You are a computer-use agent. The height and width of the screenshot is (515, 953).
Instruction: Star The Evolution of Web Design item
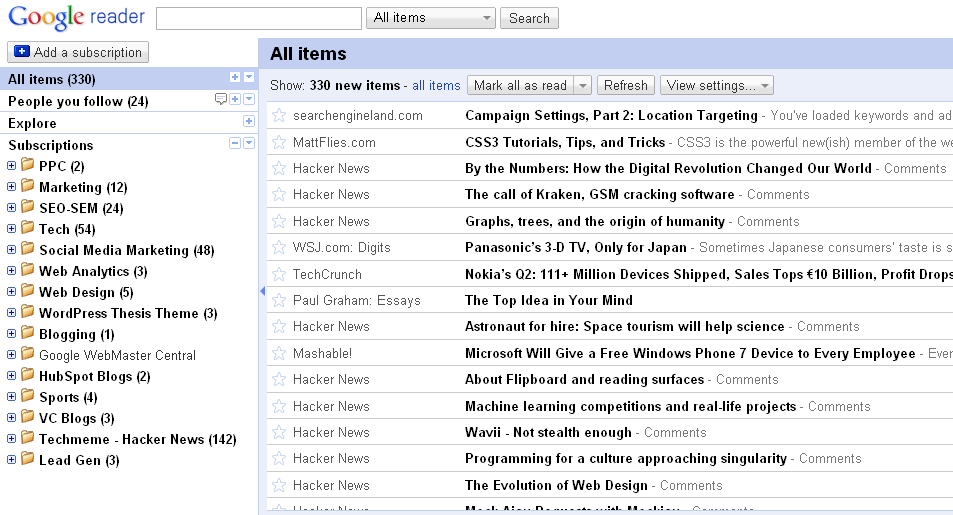(x=279, y=485)
